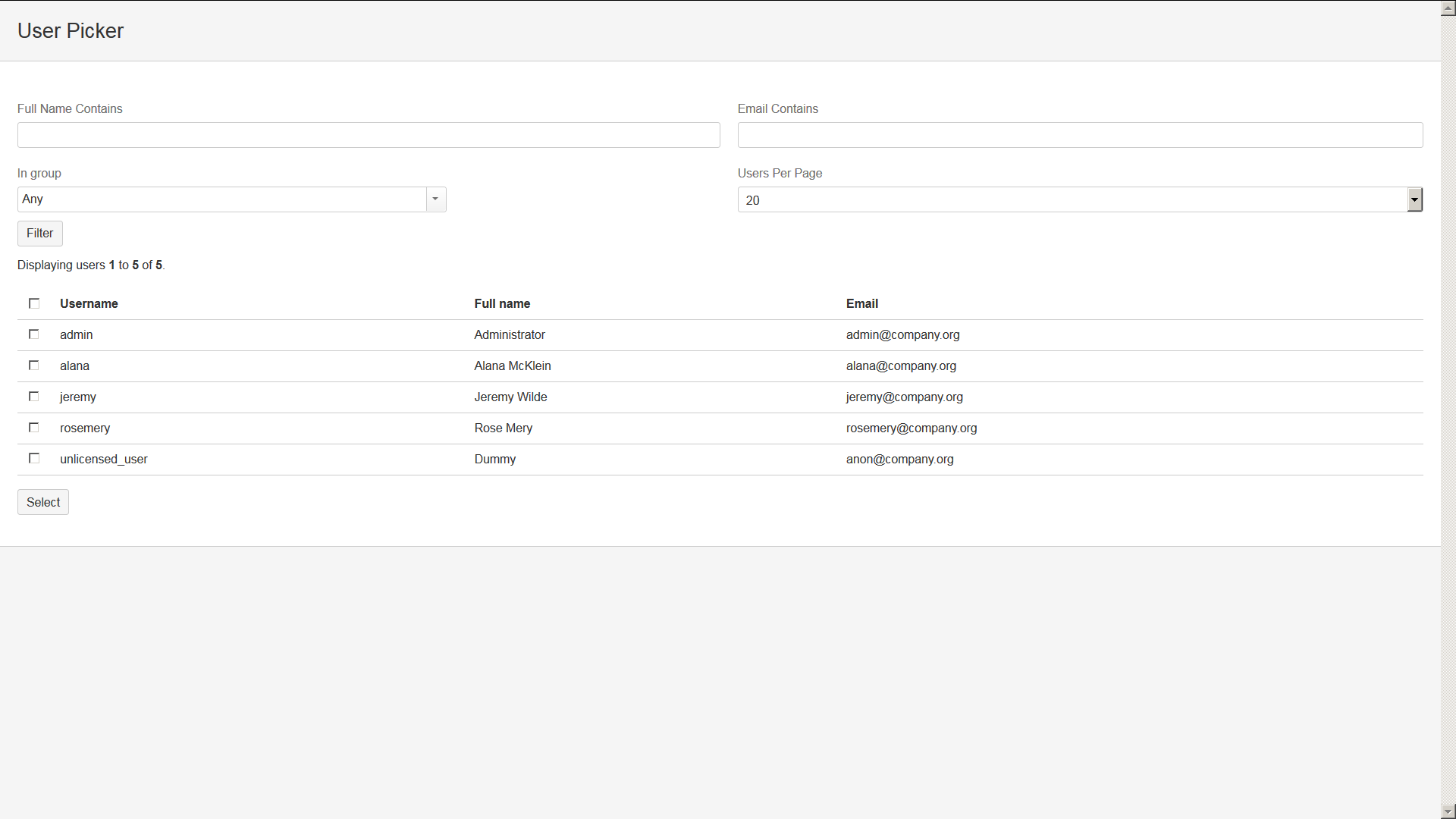This screenshot has height=819, width=1456.
Task: Click the Any group combo box
Action: point(221,199)
